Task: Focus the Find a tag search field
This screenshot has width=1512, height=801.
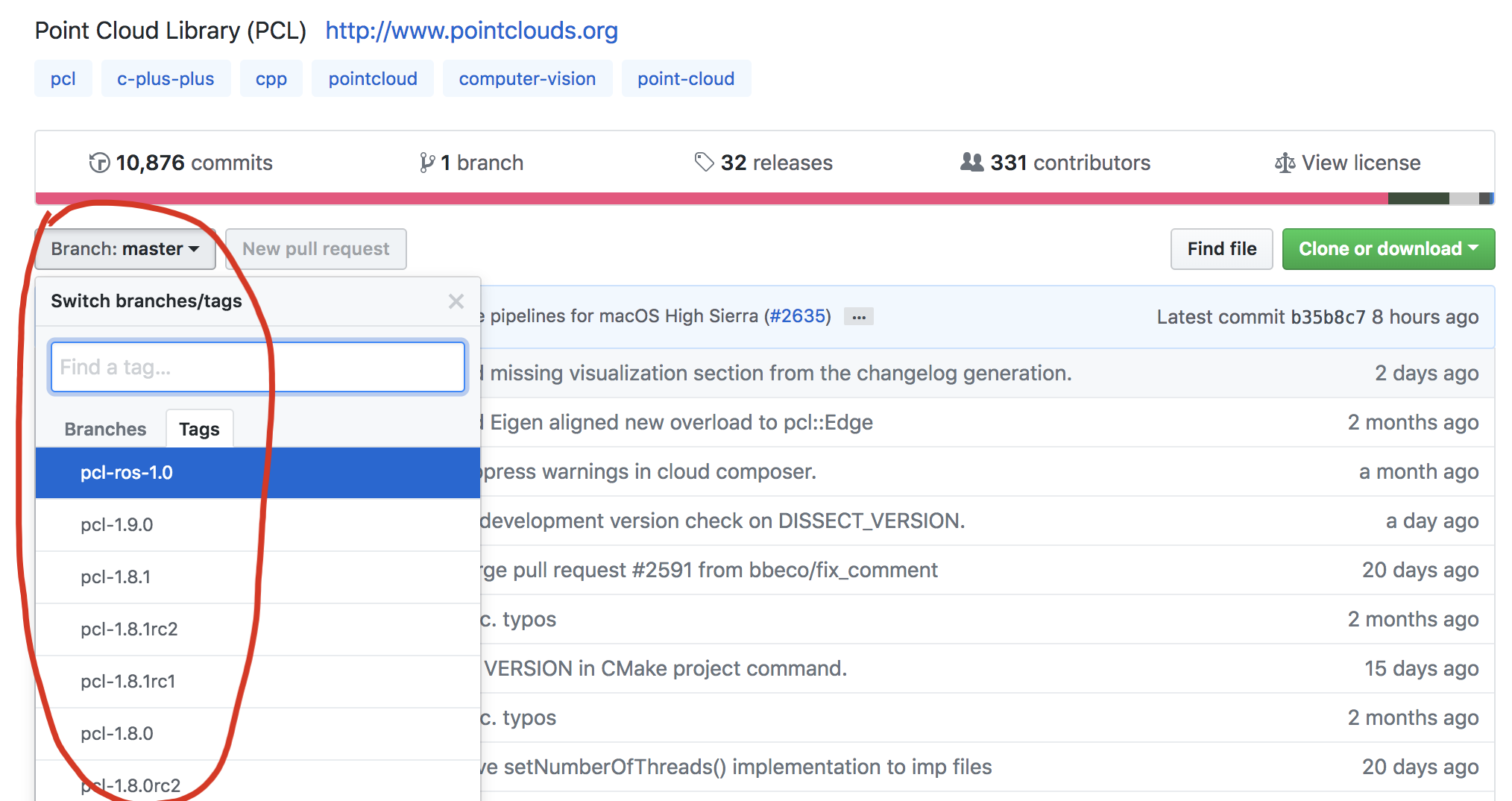Action: tap(258, 367)
